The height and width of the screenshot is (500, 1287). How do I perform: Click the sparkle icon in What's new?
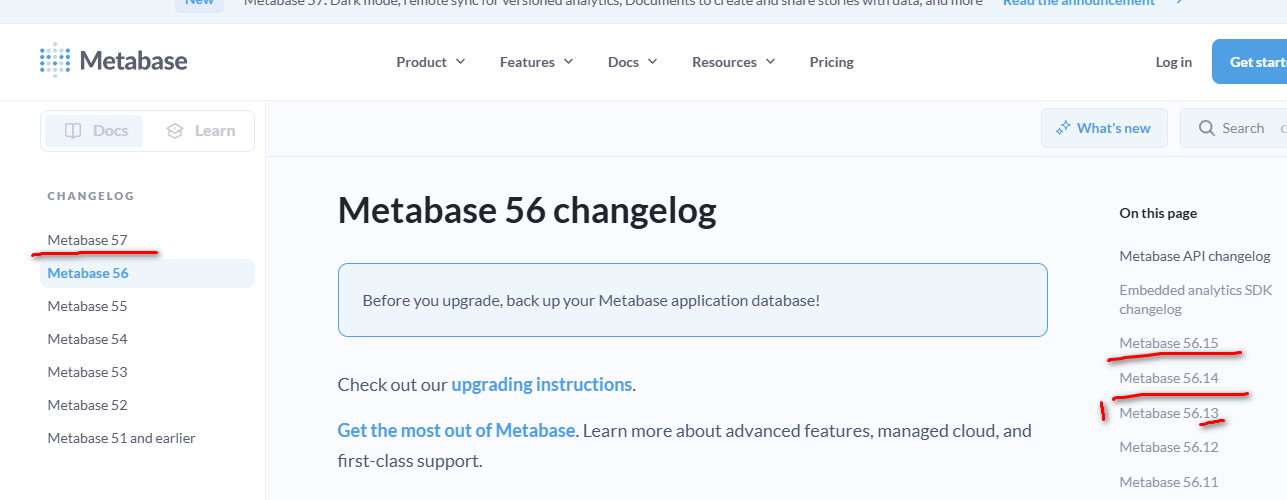(1063, 128)
